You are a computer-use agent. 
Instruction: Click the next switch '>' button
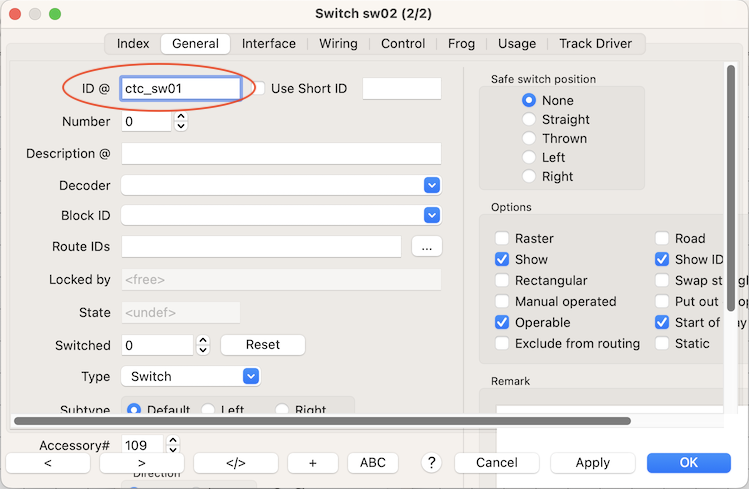pos(141,463)
